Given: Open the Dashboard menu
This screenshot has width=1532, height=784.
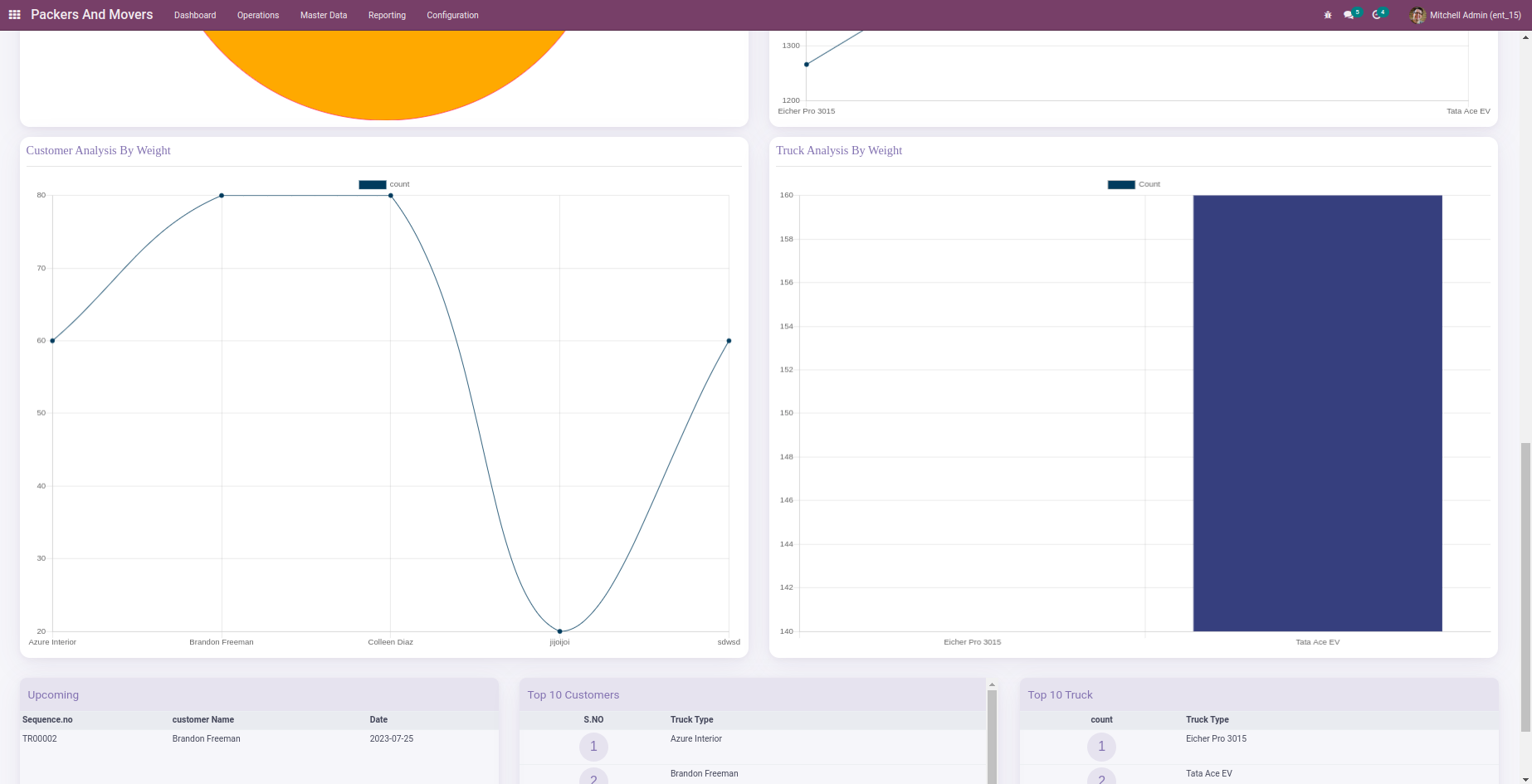Looking at the screenshot, I should coord(195,15).
